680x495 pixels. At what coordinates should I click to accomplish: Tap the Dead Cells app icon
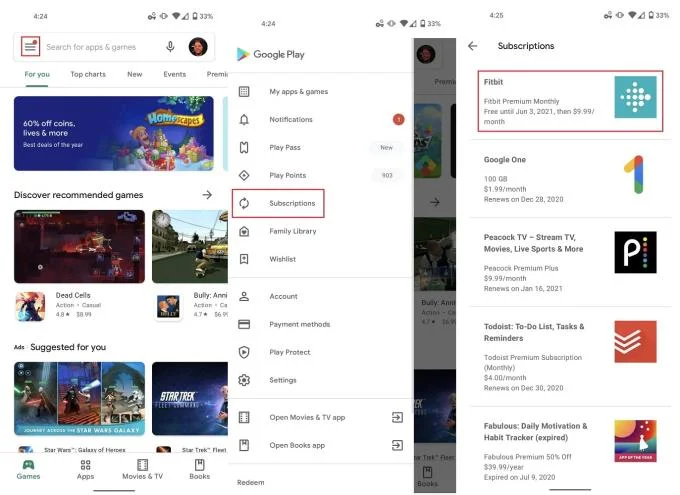pos(30,306)
